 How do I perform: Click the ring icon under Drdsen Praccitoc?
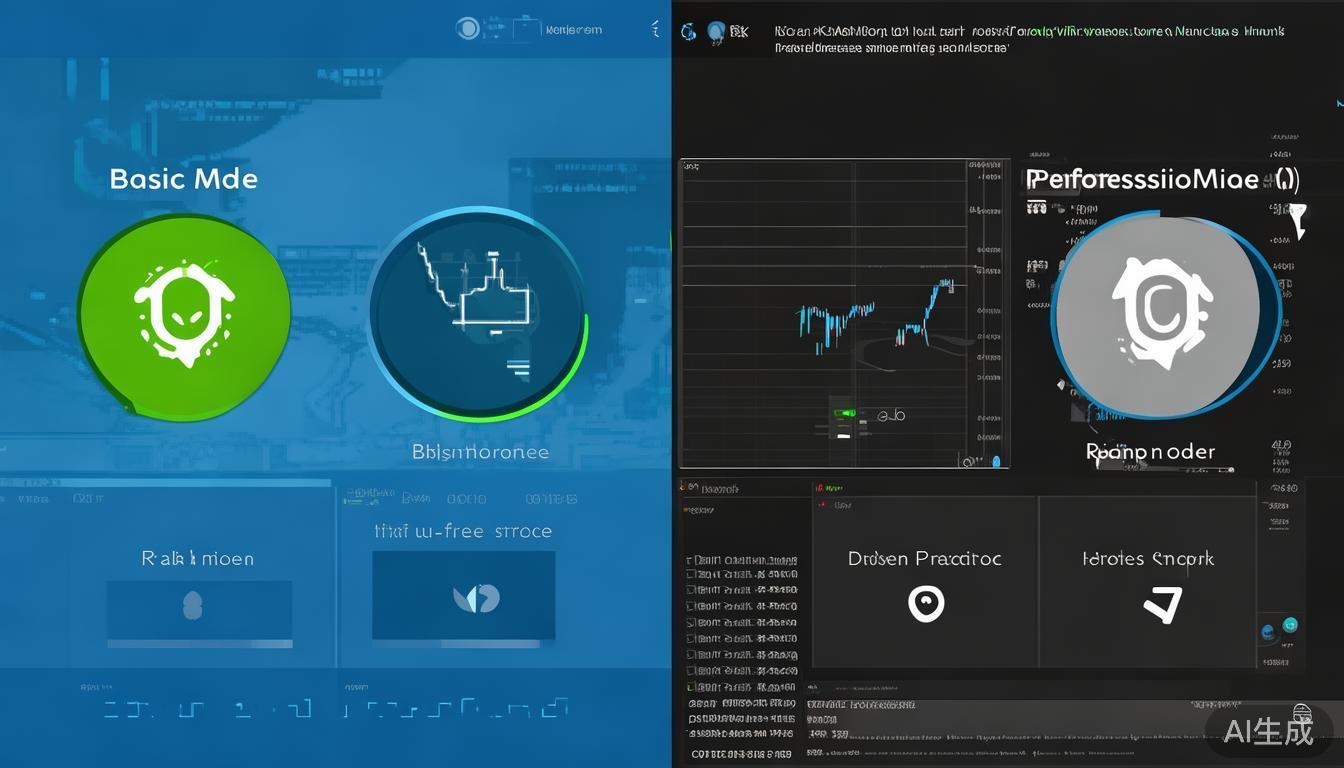925,603
